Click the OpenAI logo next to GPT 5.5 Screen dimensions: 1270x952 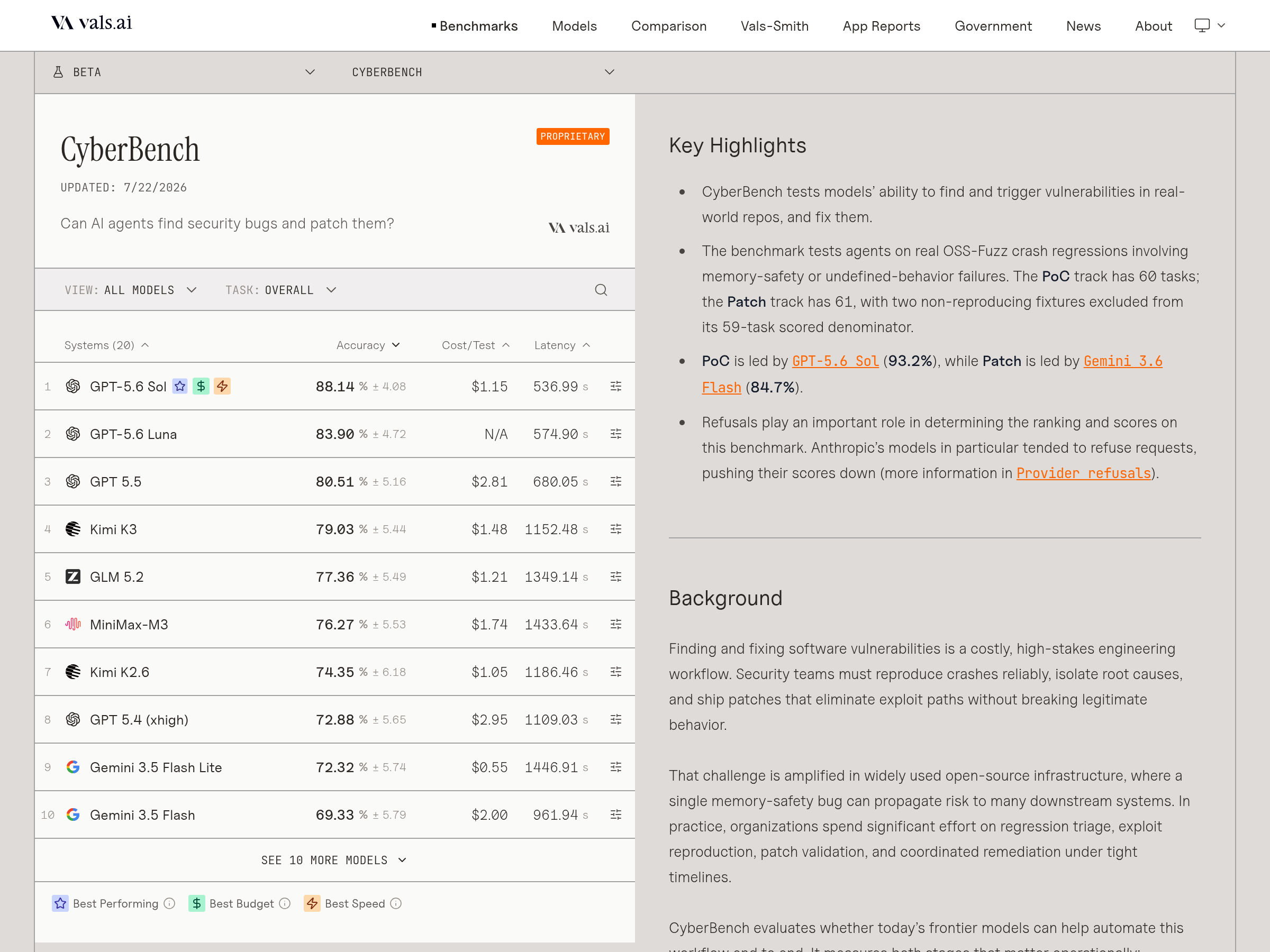(73, 481)
